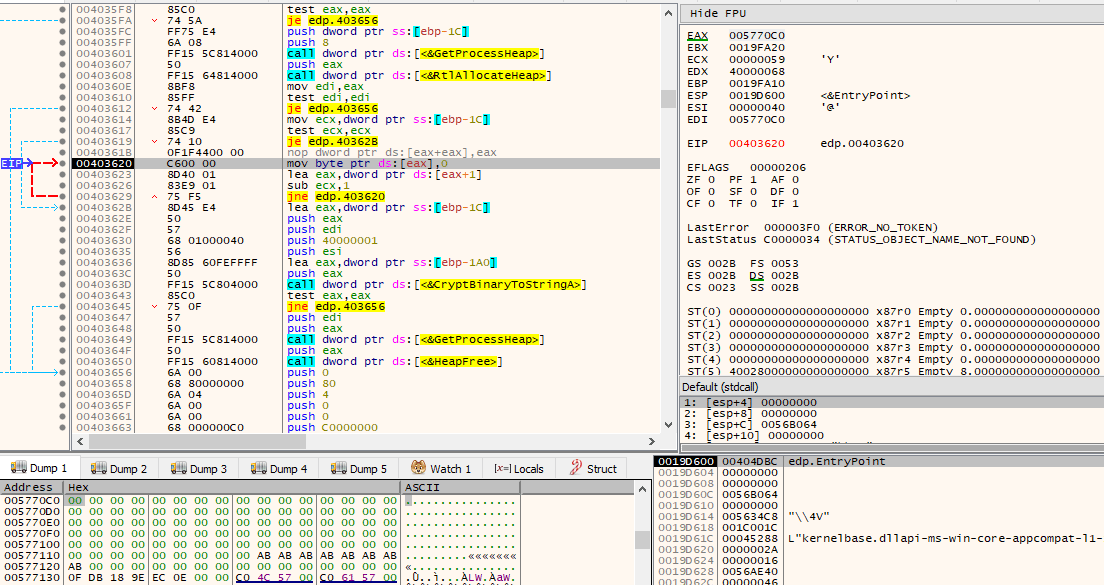Toggle breakpoint dot at address 0040363D
This screenshot has height=585, width=1104.
point(63,284)
